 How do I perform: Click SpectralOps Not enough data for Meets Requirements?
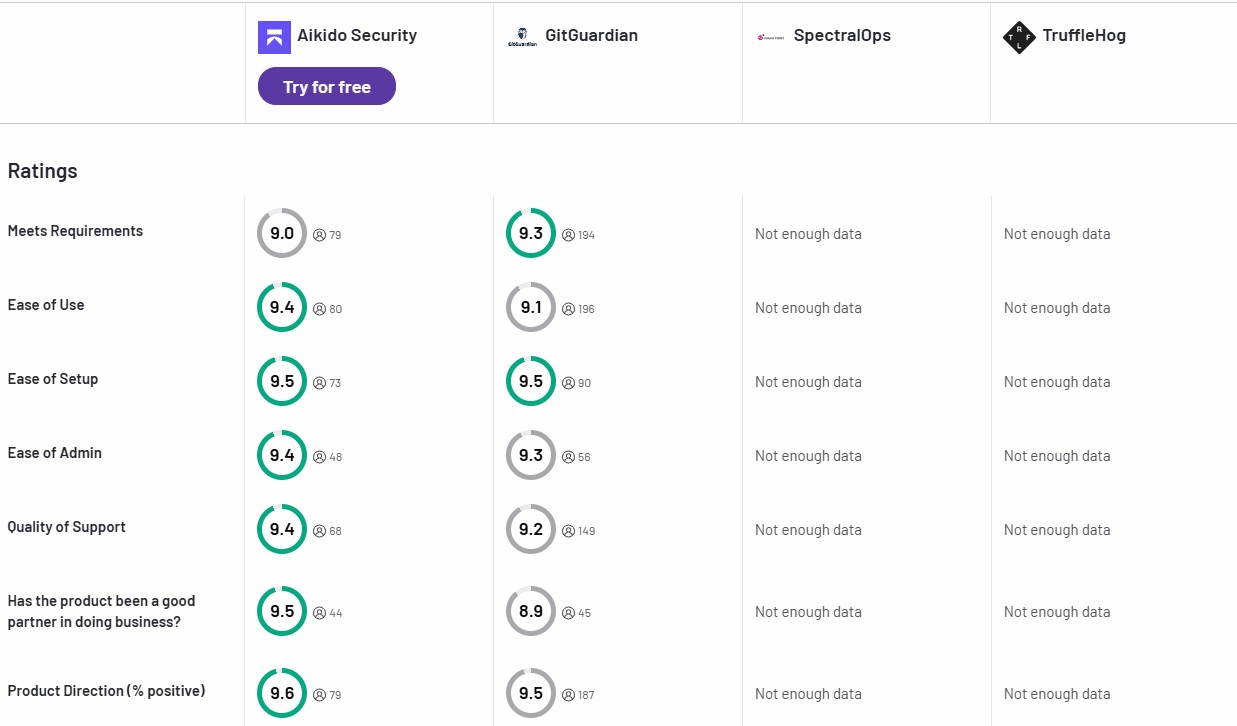point(808,234)
